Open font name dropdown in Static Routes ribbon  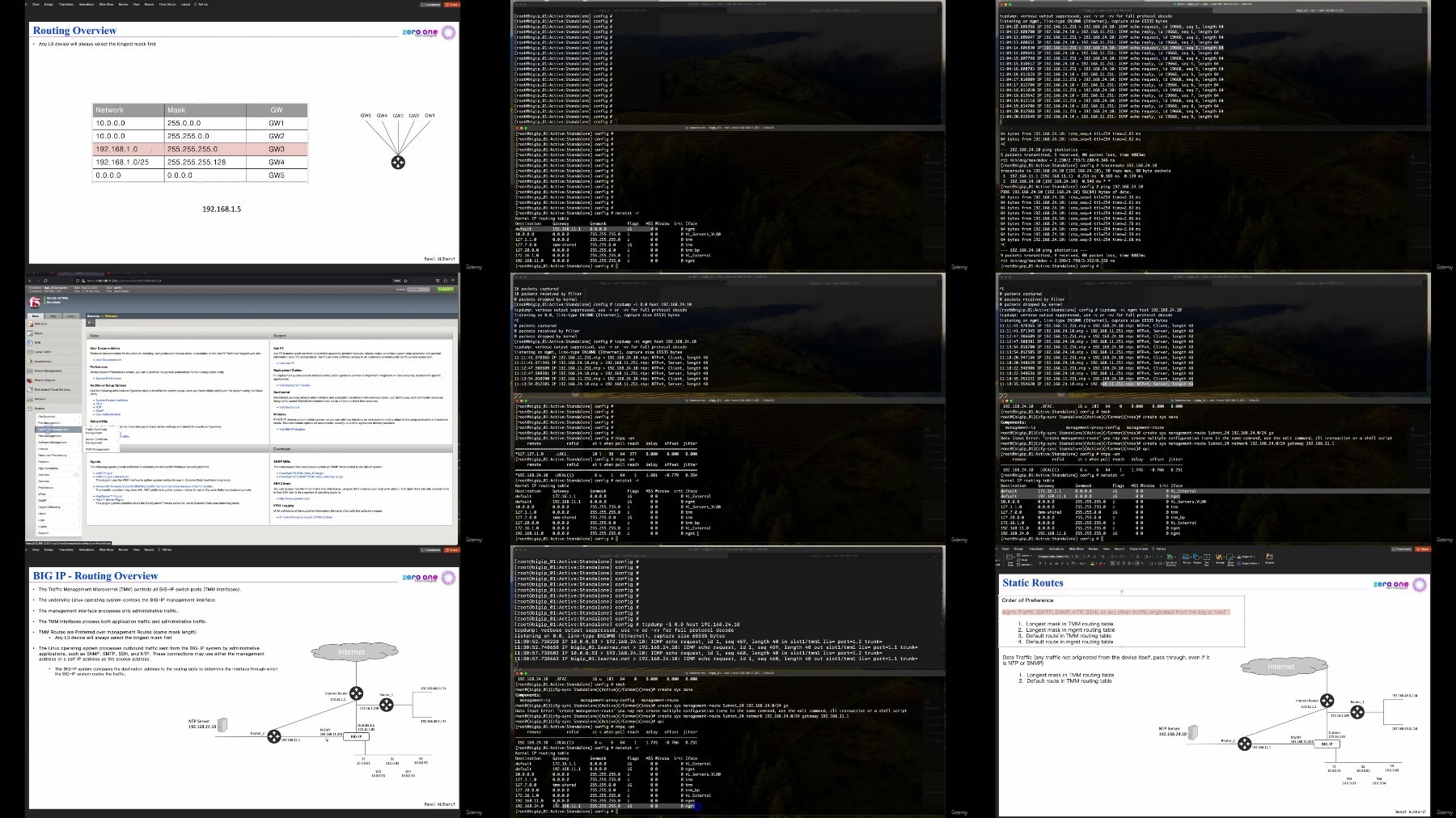(x=1055, y=557)
